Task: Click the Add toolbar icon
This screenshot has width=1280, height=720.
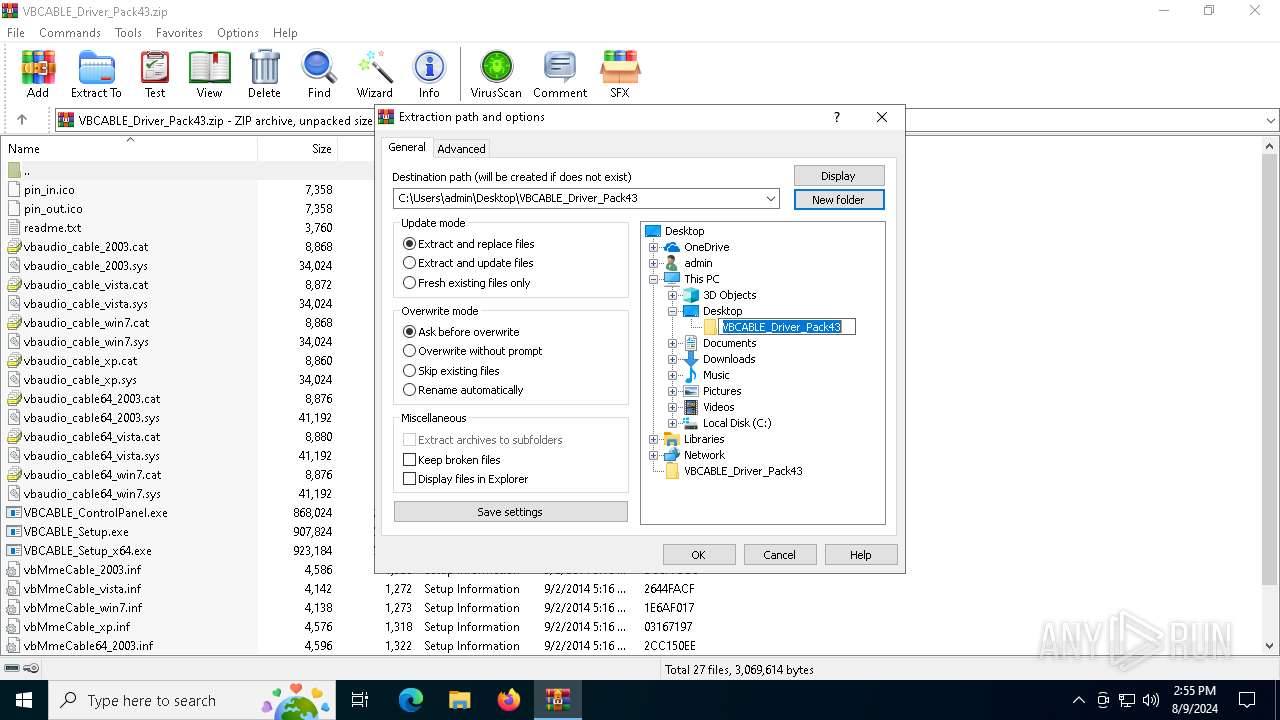Action: (38, 74)
